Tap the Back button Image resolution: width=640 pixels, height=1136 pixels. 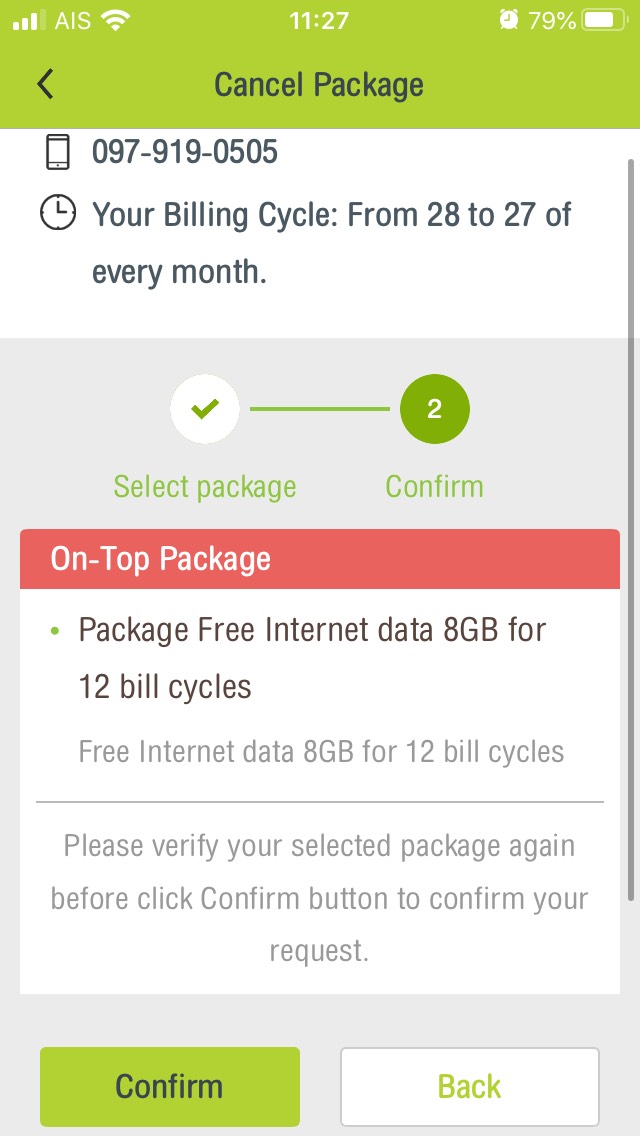click(x=470, y=1086)
